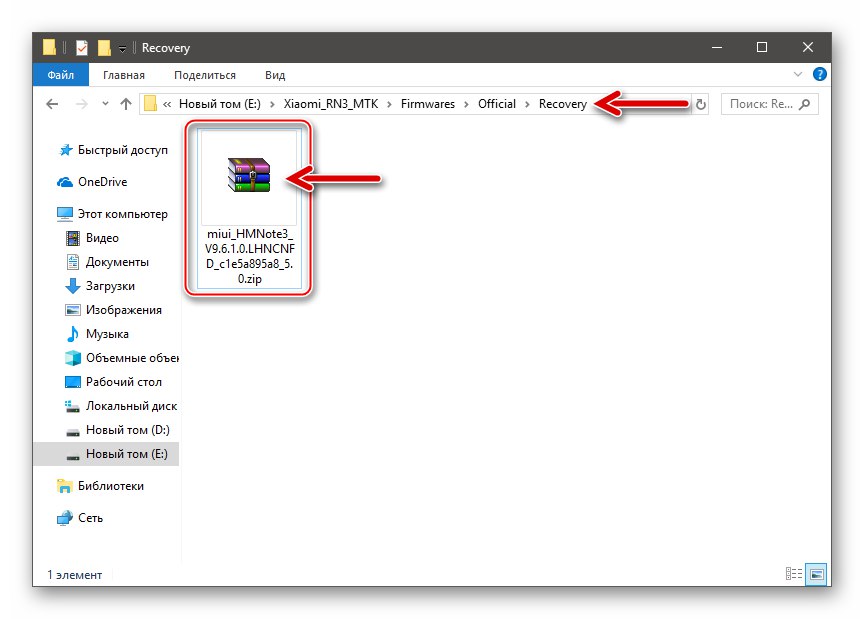Switch to the Главная ribbon tab

pos(123,75)
